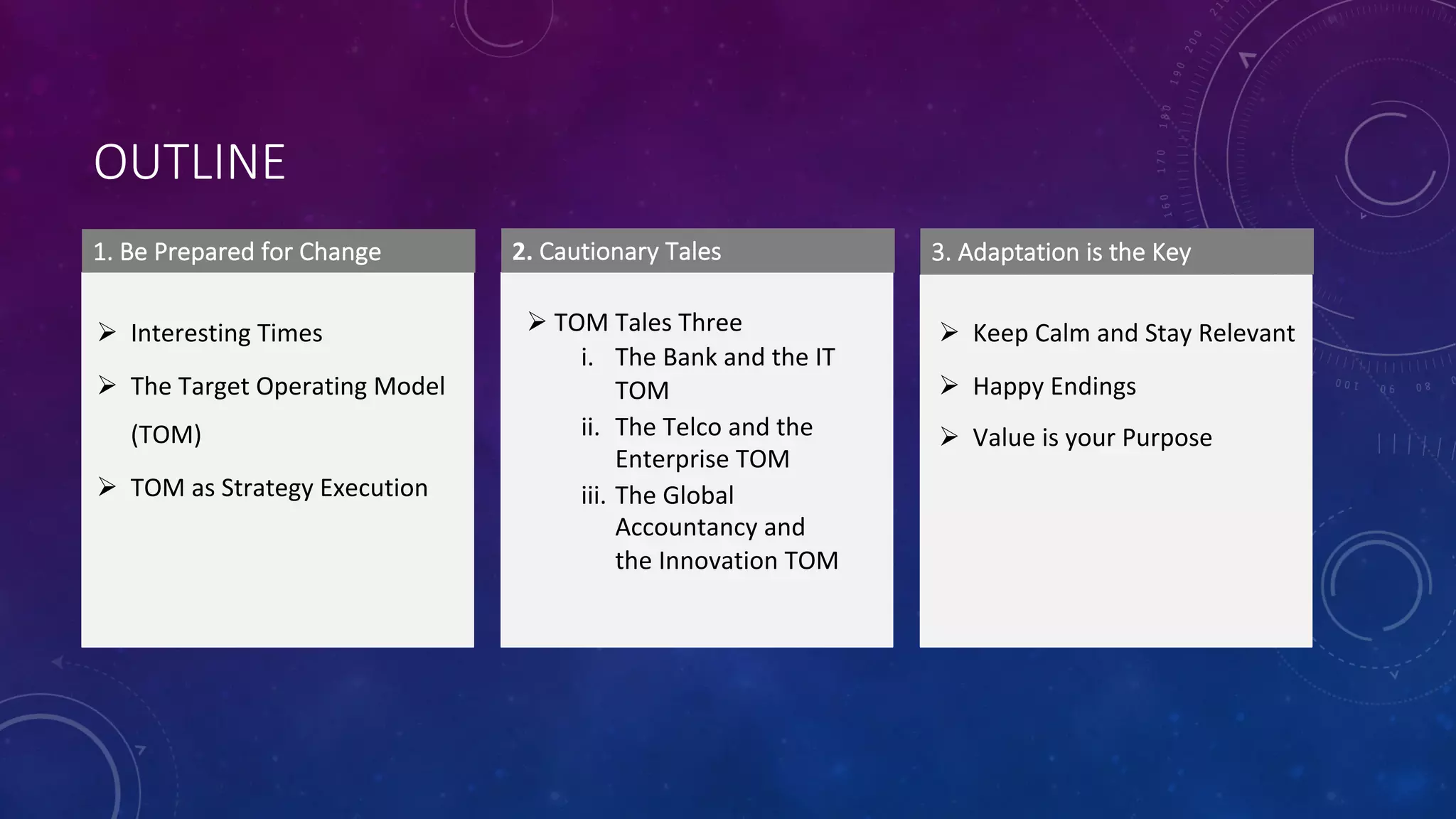The height and width of the screenshot is (819, 1456).
Task: Click the 'Happy Endings' text
Action: pos(1054,386)
